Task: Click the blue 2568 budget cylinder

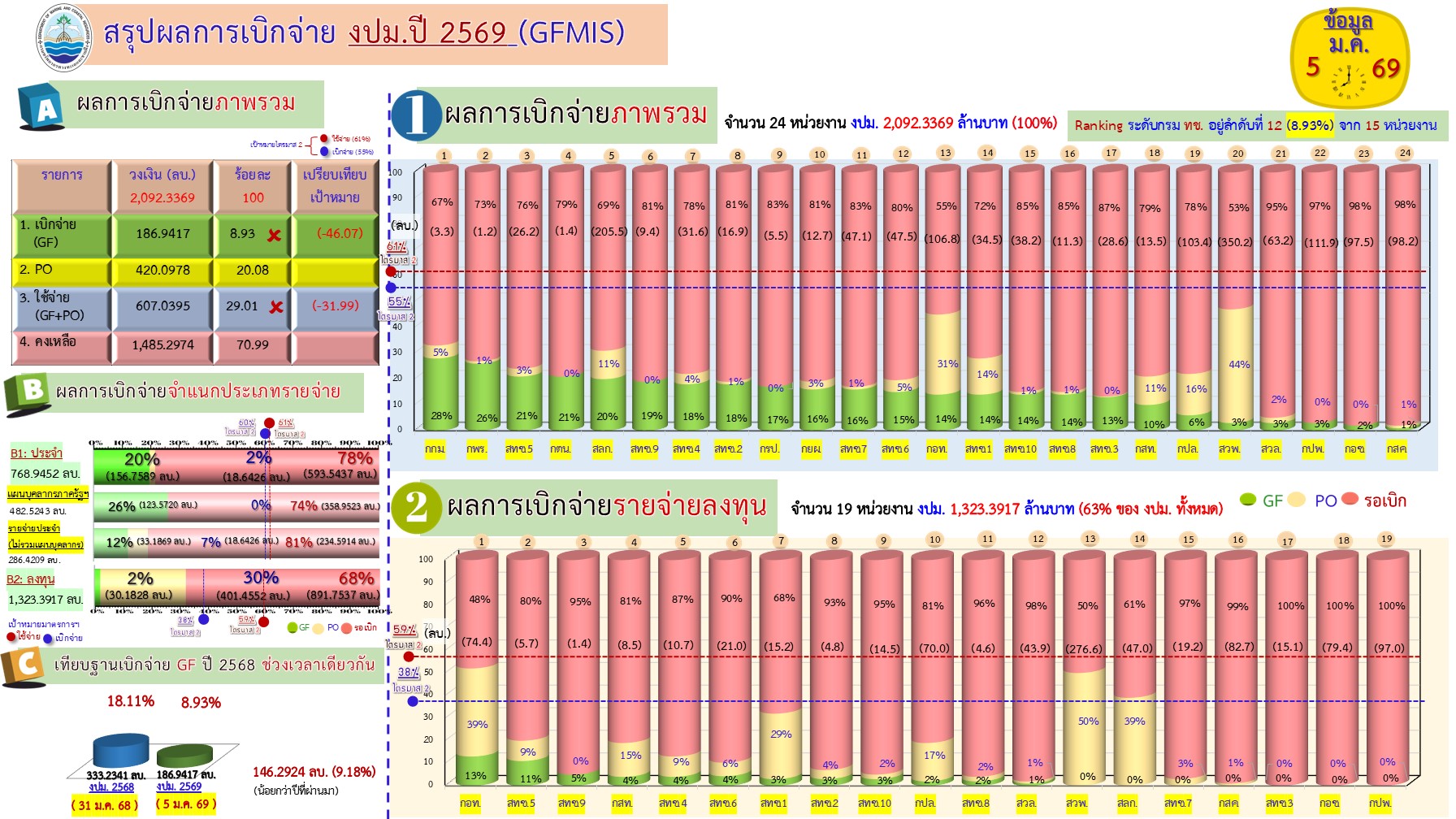Action: pos(121,751)
